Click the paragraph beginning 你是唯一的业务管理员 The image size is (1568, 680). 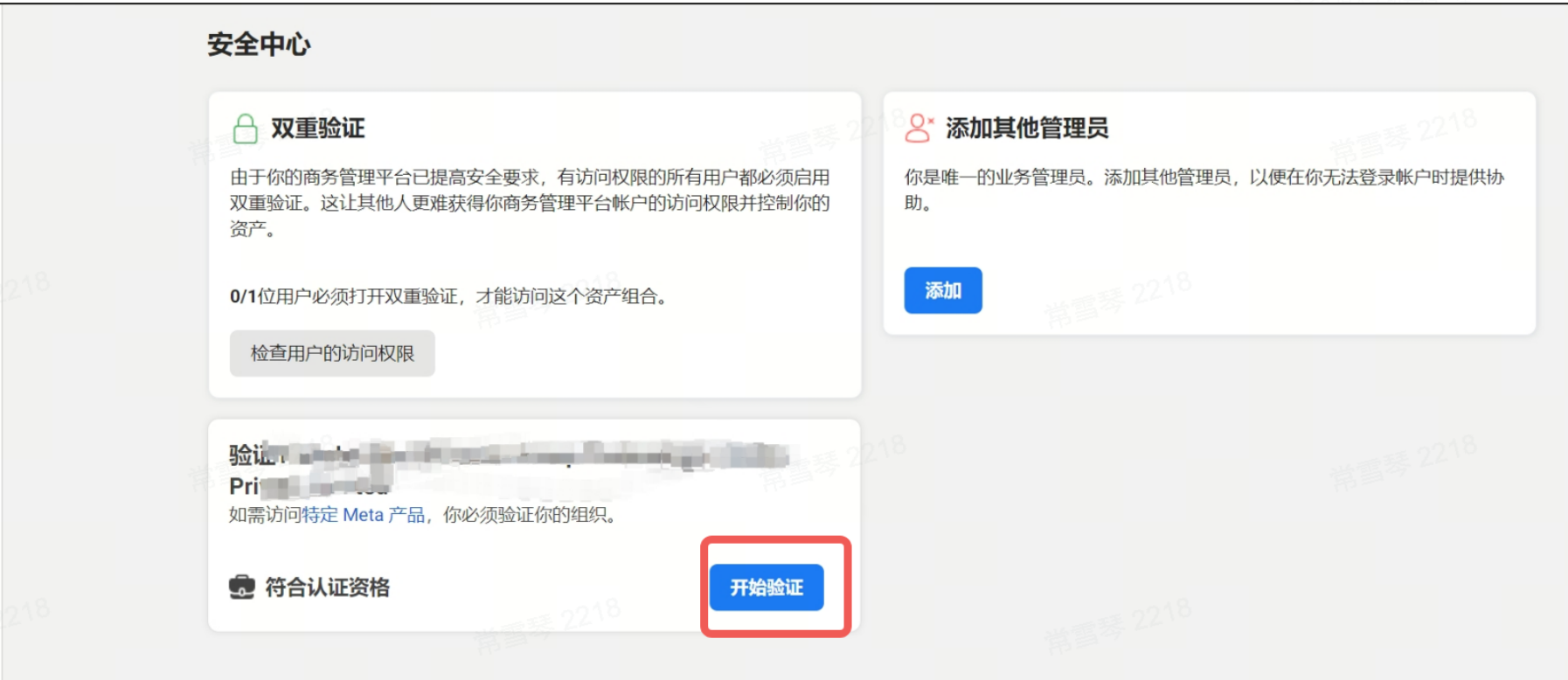click(x=1204, y=190)
